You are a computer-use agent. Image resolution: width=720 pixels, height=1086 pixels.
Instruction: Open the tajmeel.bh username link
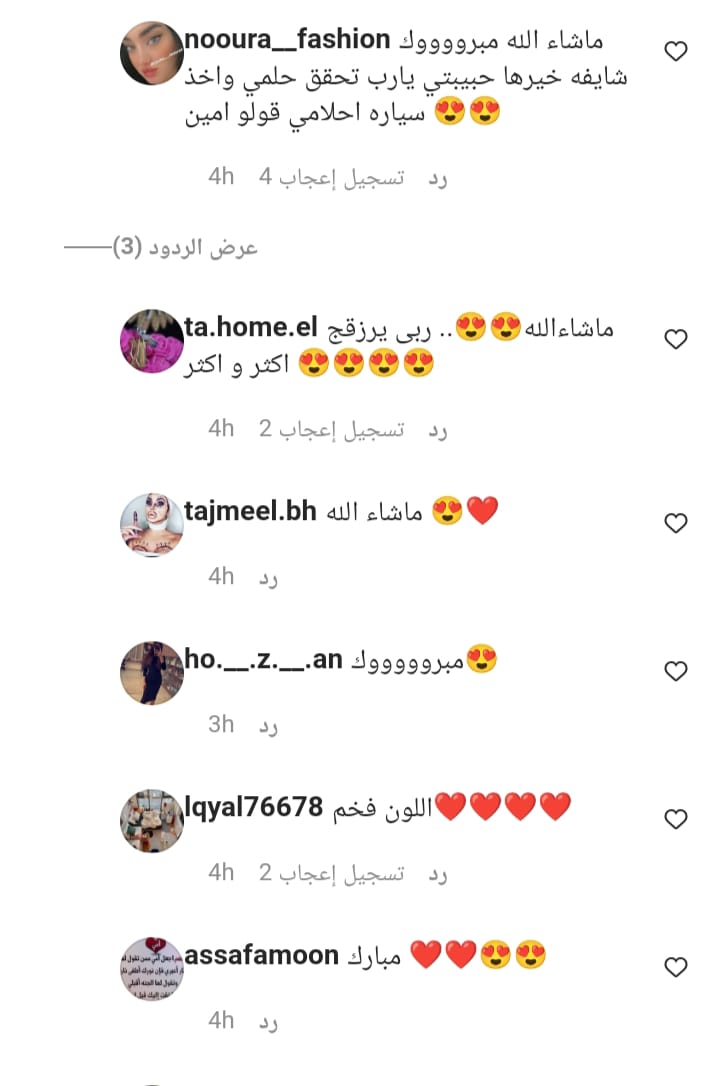coord(251,511)
